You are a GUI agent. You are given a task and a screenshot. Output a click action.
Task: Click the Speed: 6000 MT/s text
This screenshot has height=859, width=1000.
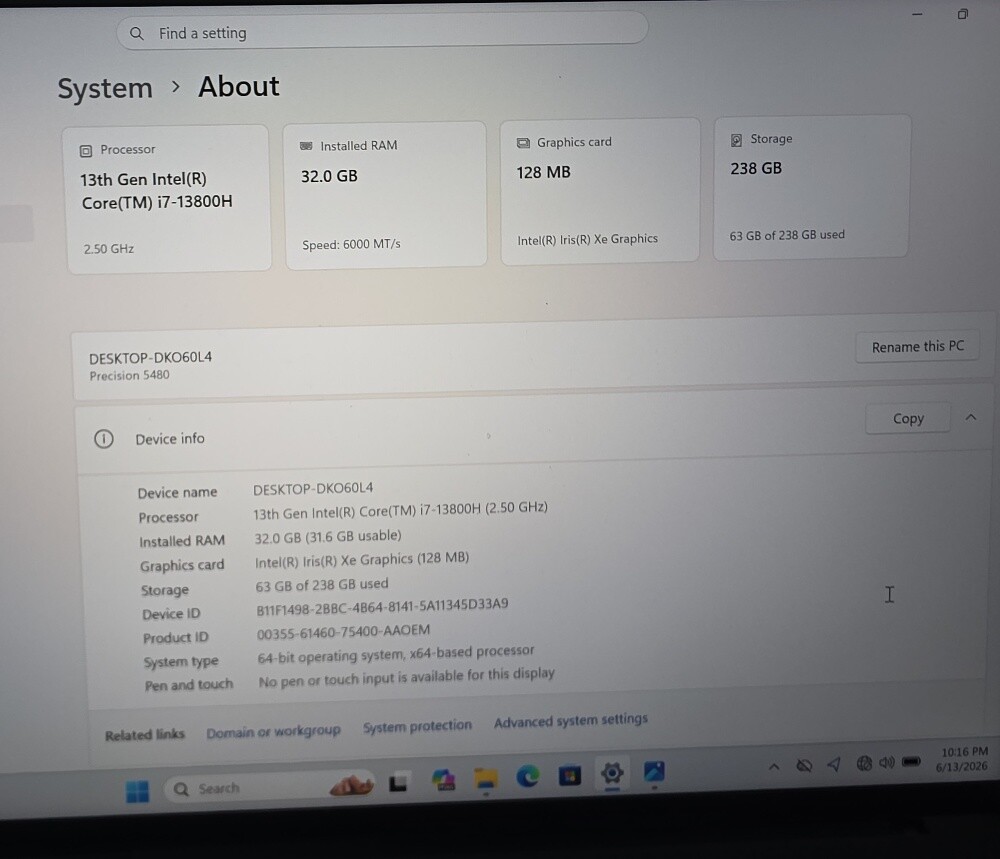(351, 244)
